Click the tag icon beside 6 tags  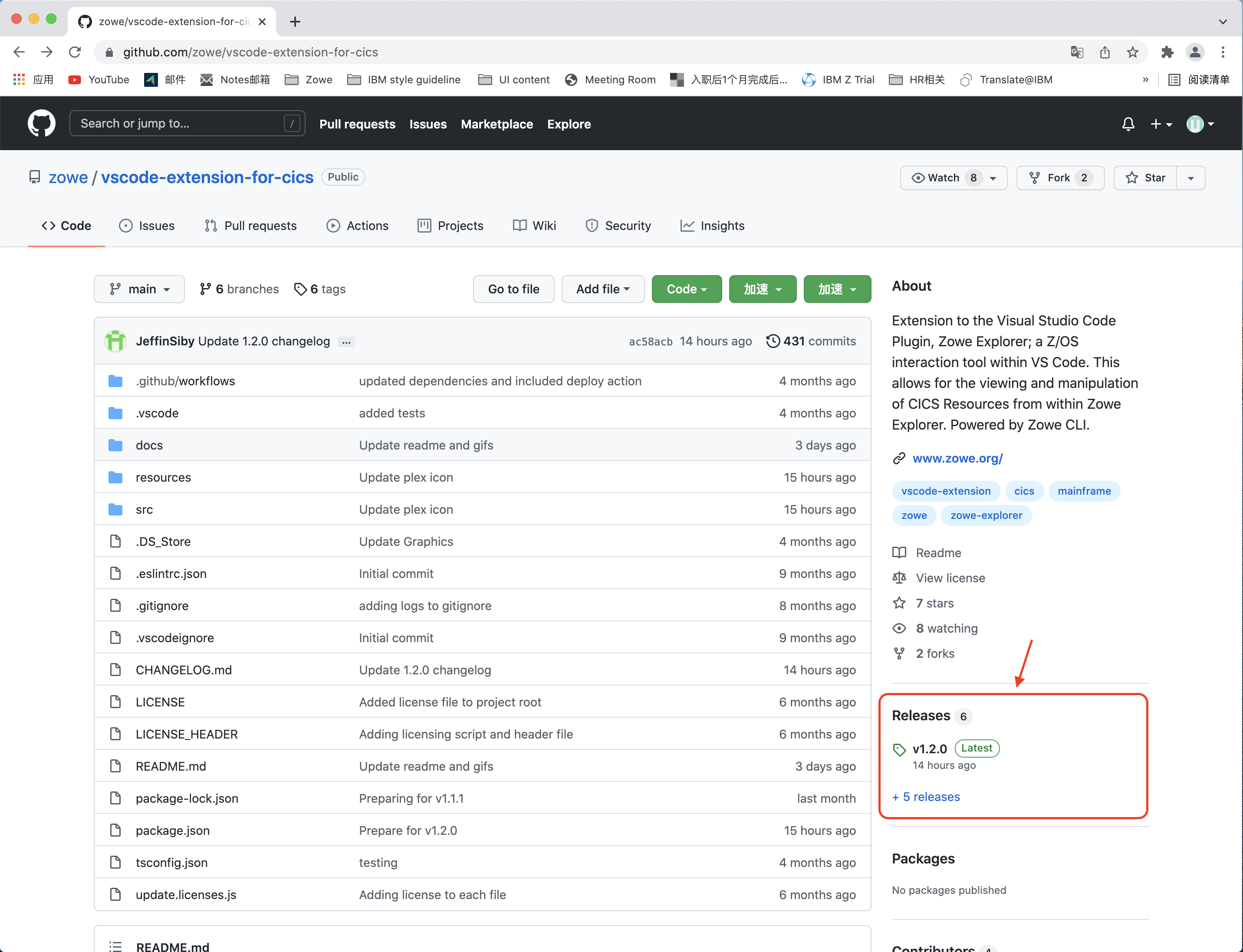tap(300, 289)
